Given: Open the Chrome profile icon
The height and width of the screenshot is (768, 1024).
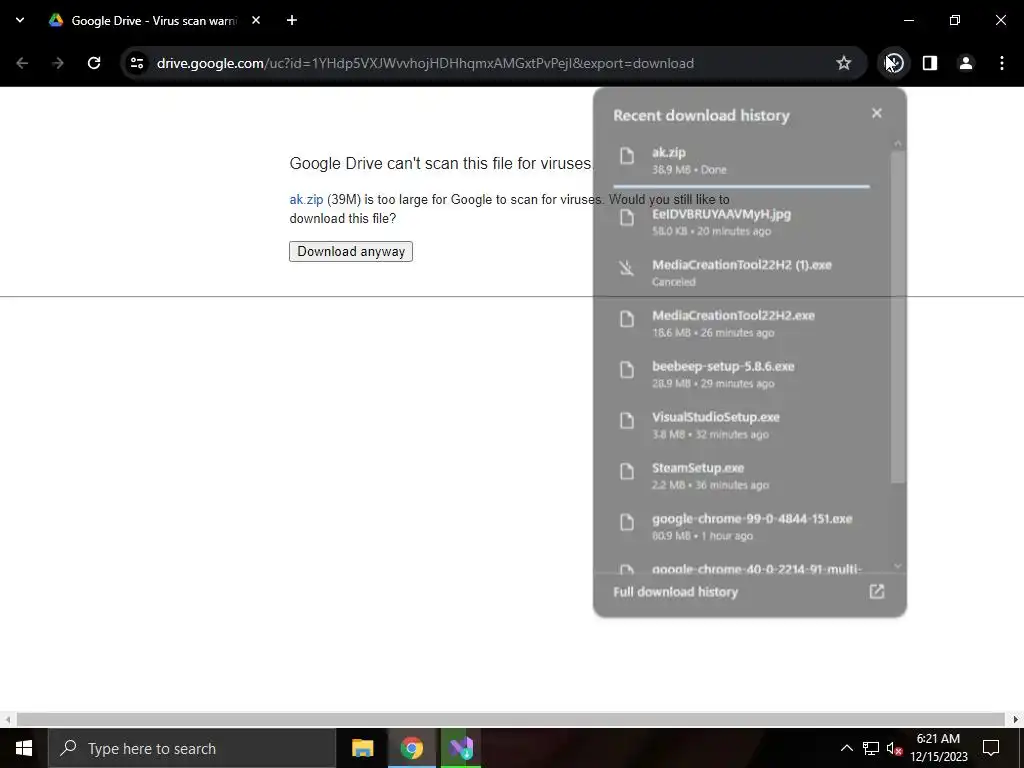Looking at the screenshot, I should coord(966,63).
